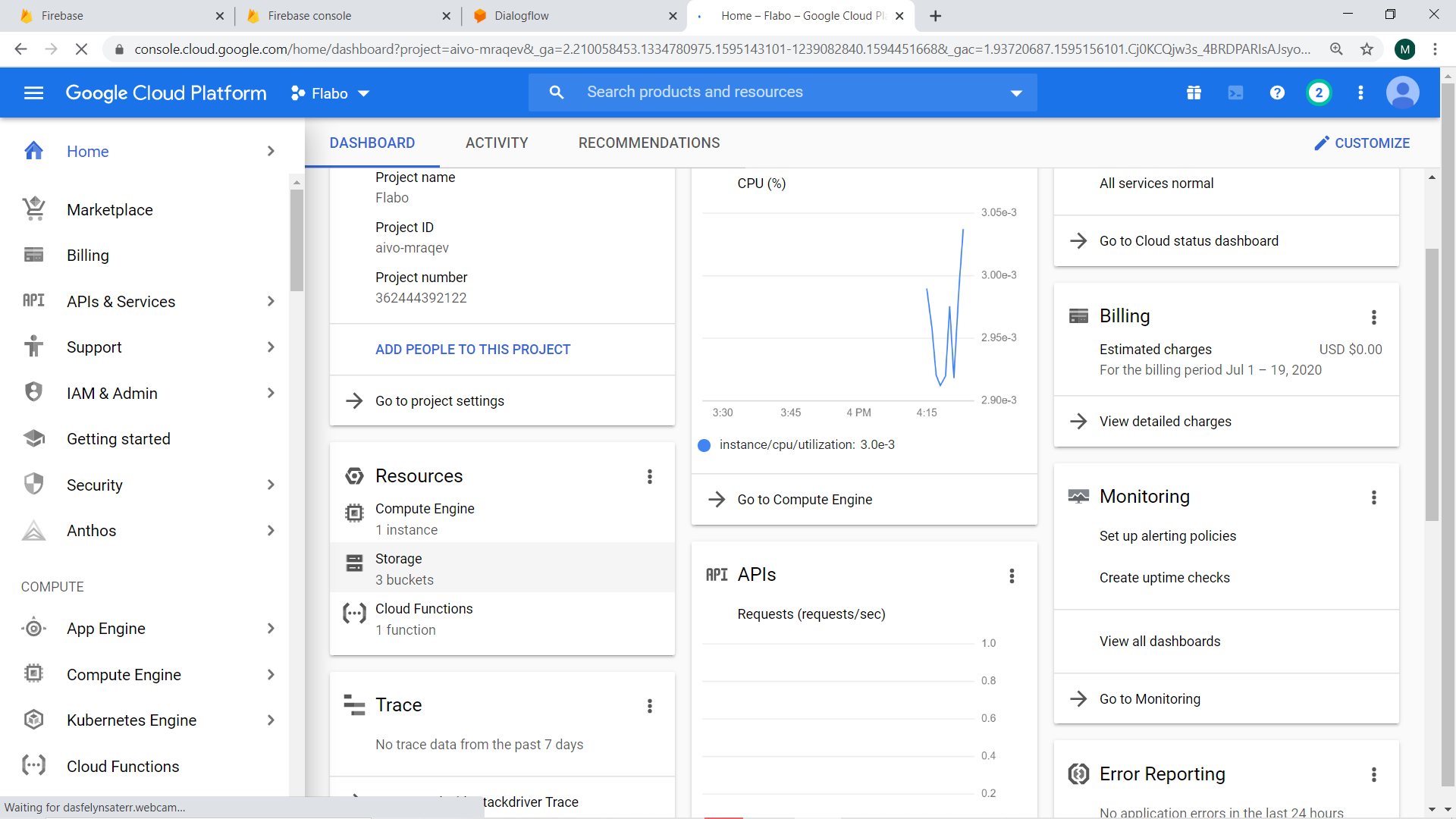
Task: Open the Billing card three-dot menu
Action: pyautogui.click(x=1374, y=317)
